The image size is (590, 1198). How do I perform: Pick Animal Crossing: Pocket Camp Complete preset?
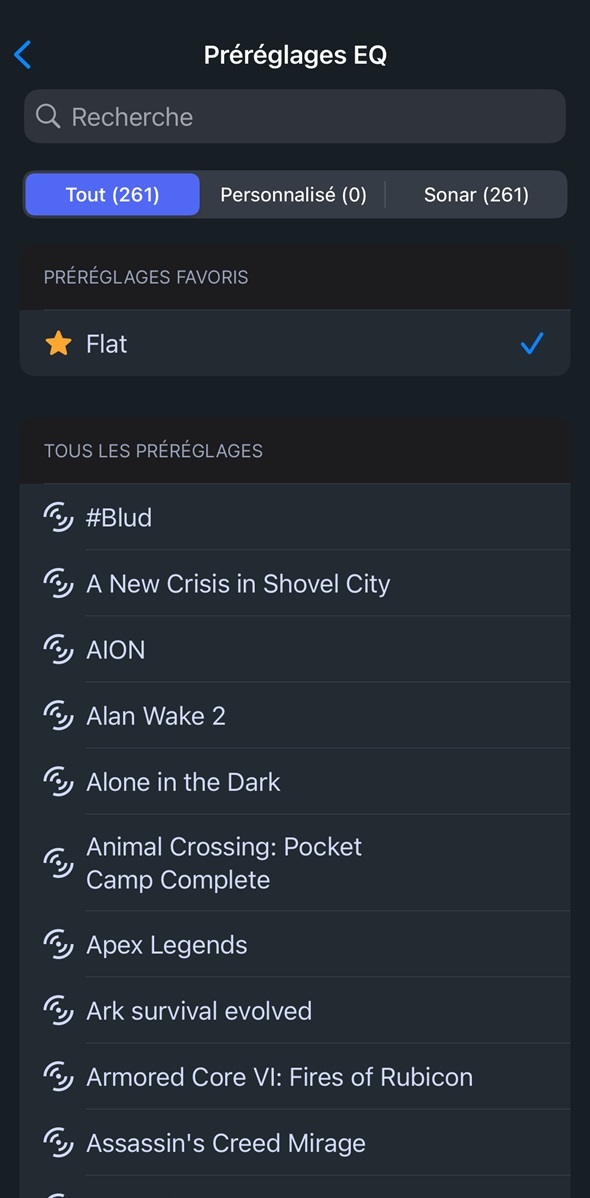tap(295, 863)
